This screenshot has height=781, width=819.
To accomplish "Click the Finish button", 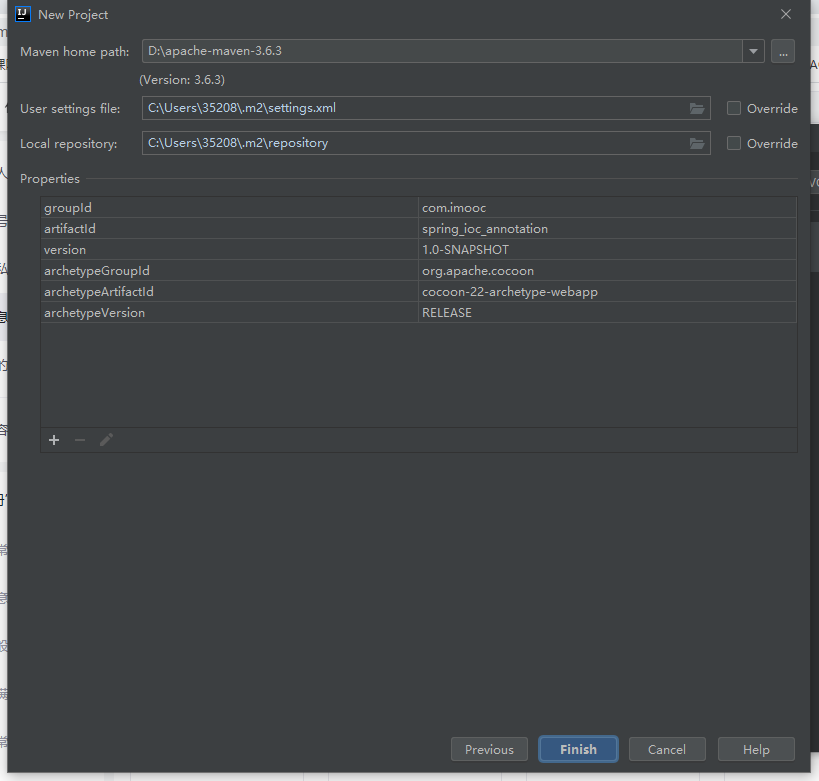I will click(x=578, y=749).
